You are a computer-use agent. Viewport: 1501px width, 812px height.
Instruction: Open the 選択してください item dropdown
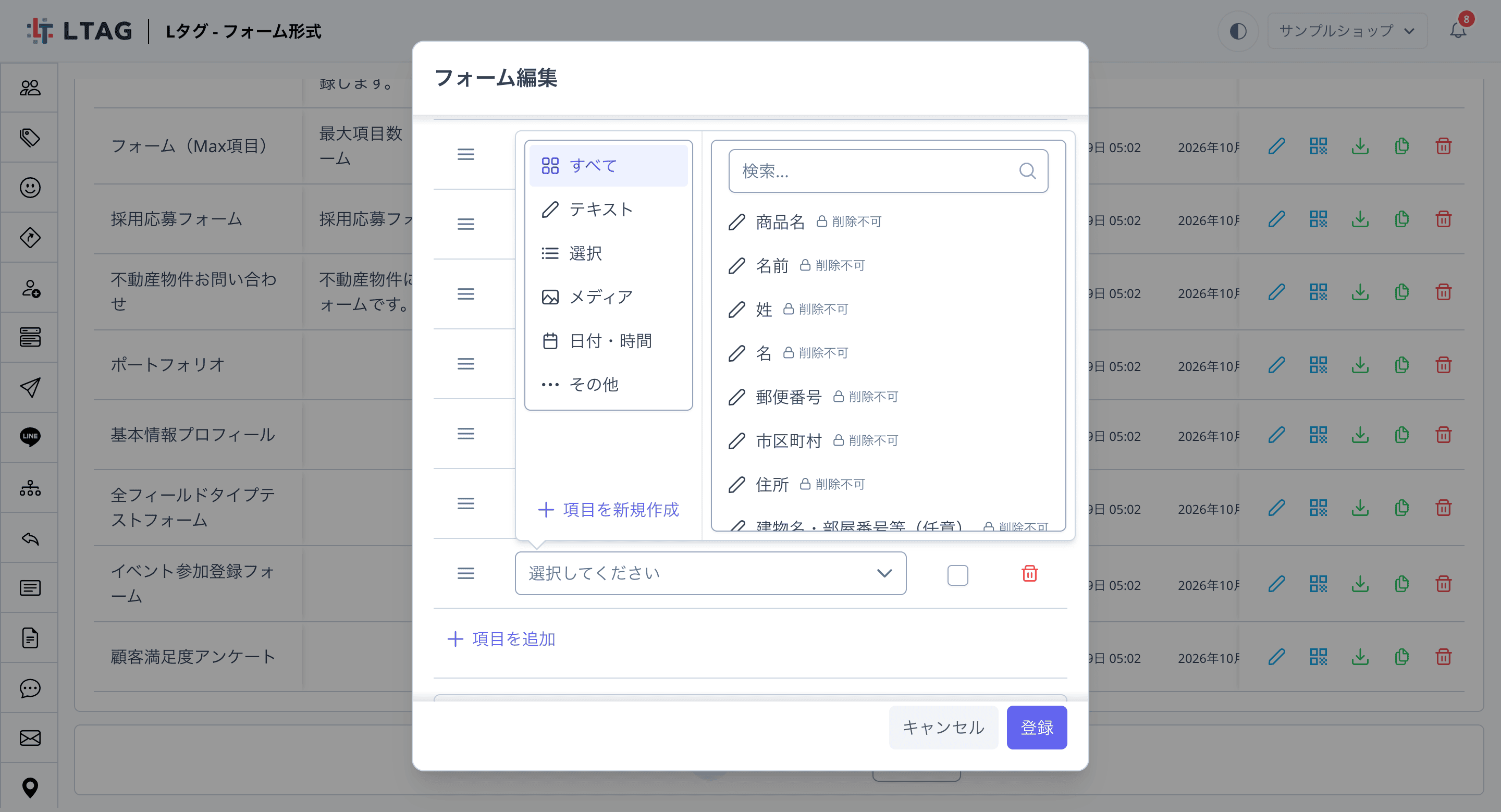point(710,573)
